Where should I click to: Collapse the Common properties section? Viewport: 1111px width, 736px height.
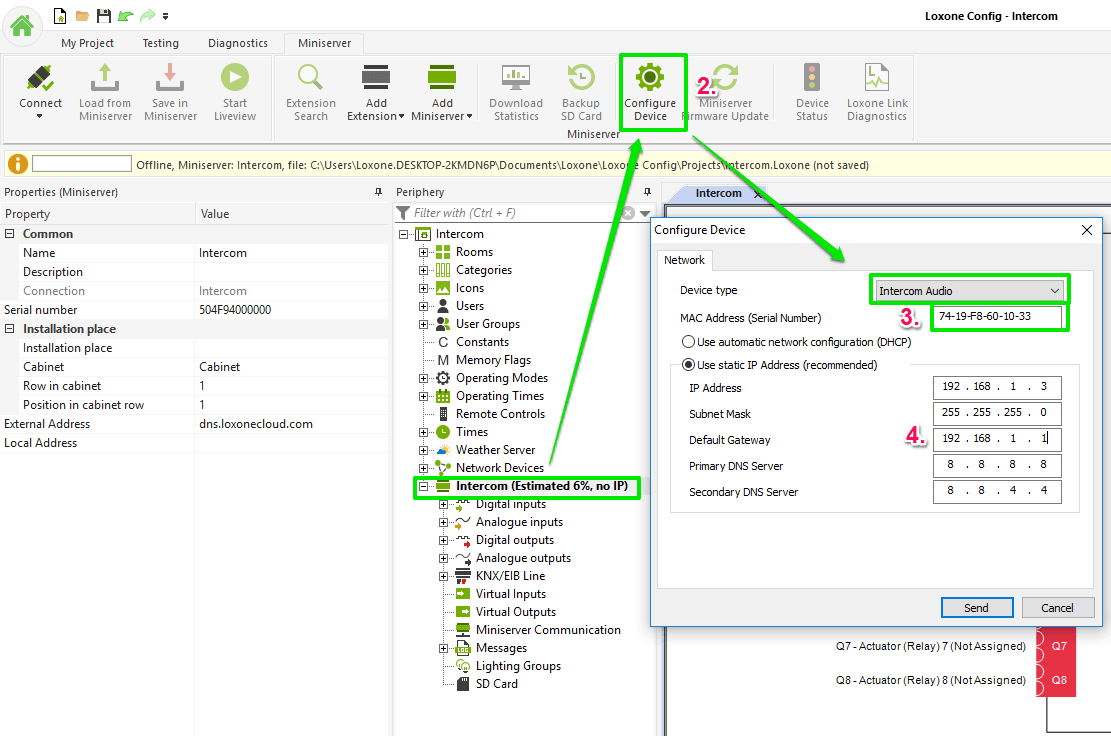pos(10,234)
